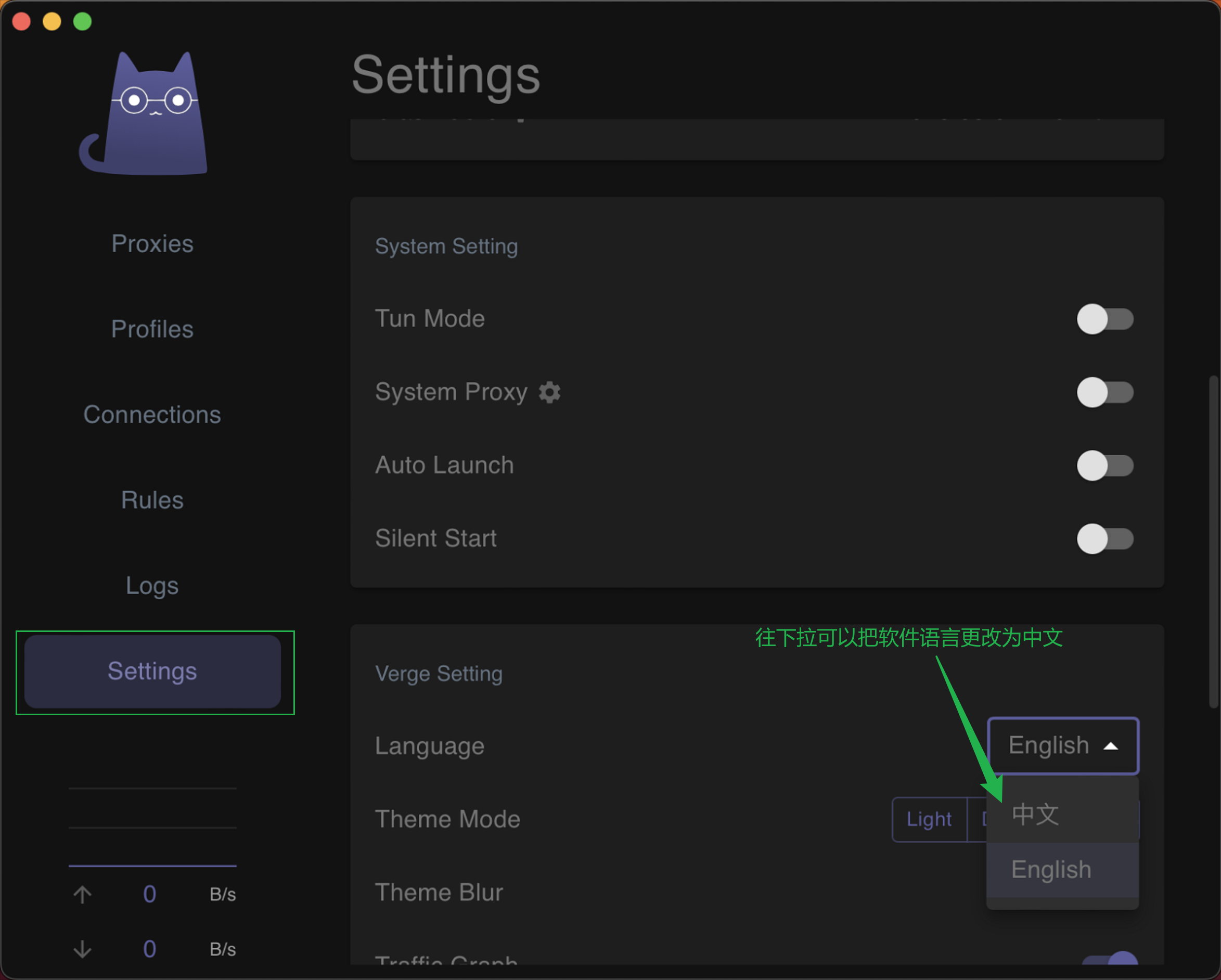Screen dimensions: 1221x980
Task: Click the System Proxy gear icon
Action: pyautogui.click(x=549, y=392)
